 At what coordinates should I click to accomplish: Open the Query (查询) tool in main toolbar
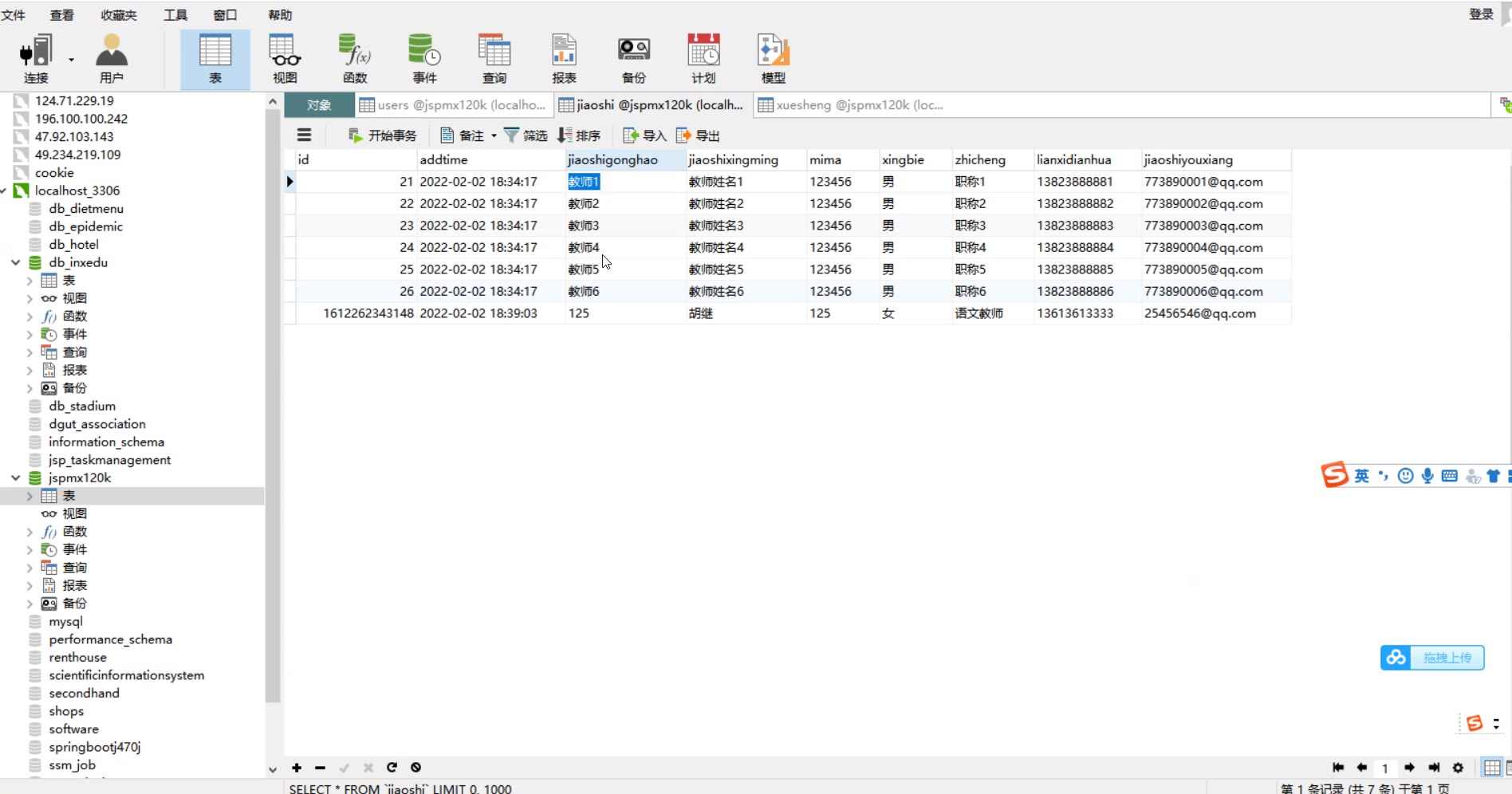pos(494,58)
